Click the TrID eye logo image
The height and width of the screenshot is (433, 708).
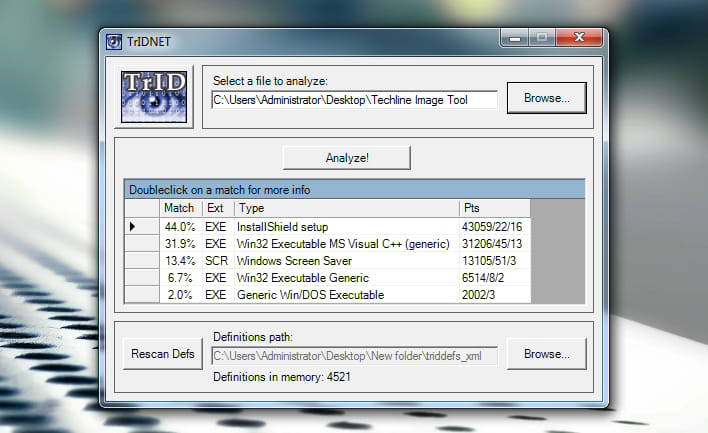point(154,97)
